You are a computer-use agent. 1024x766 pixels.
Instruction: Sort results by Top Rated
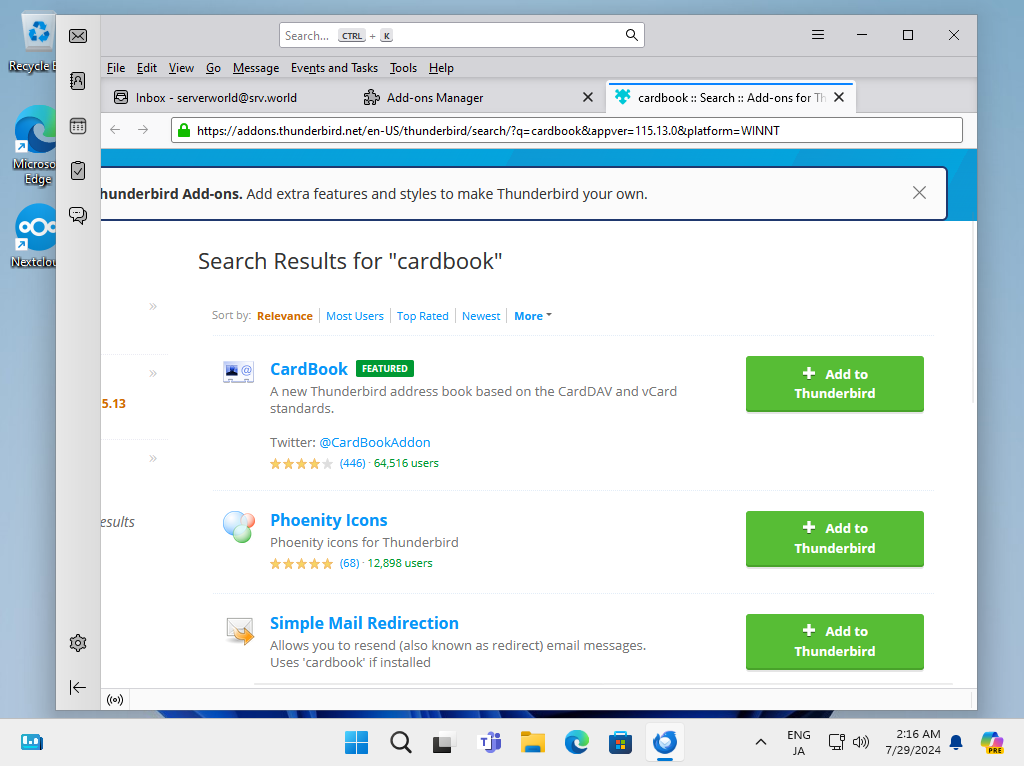tap(423, 316)
